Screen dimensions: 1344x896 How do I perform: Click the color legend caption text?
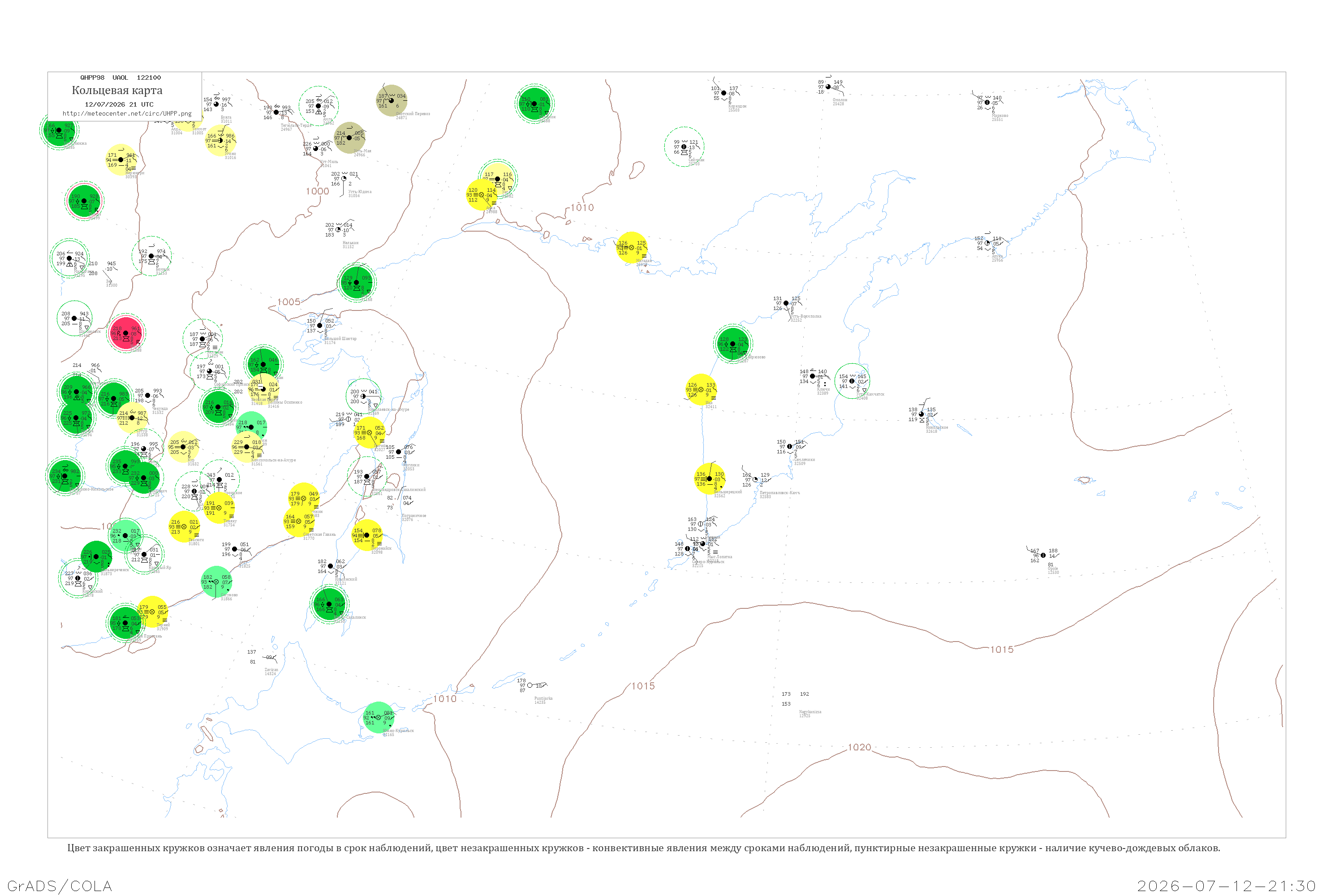click(643, 848)
